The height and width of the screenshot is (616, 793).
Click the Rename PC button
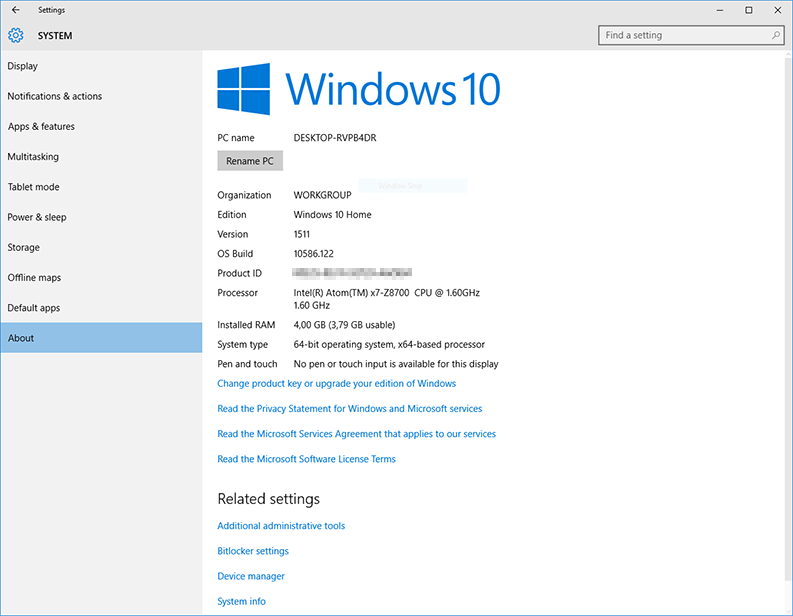pos(250,161)
